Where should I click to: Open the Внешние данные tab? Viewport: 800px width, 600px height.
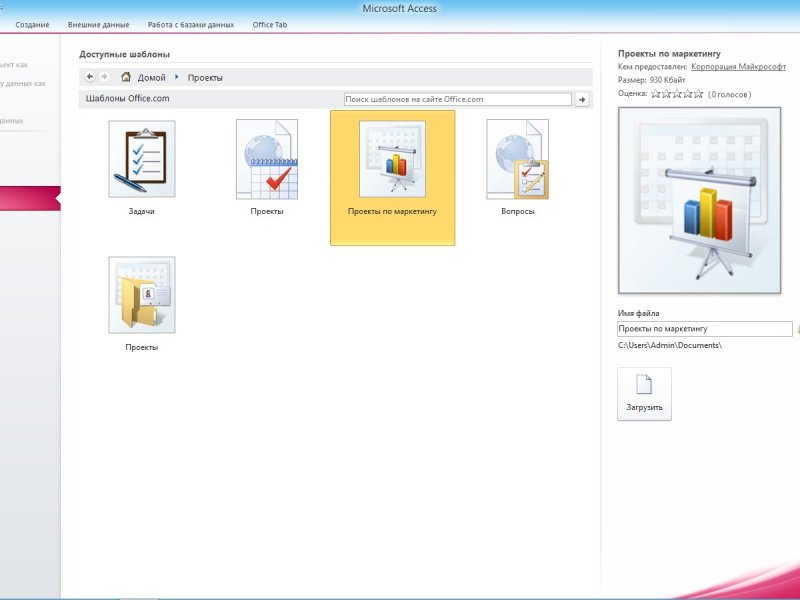[98, 24]
